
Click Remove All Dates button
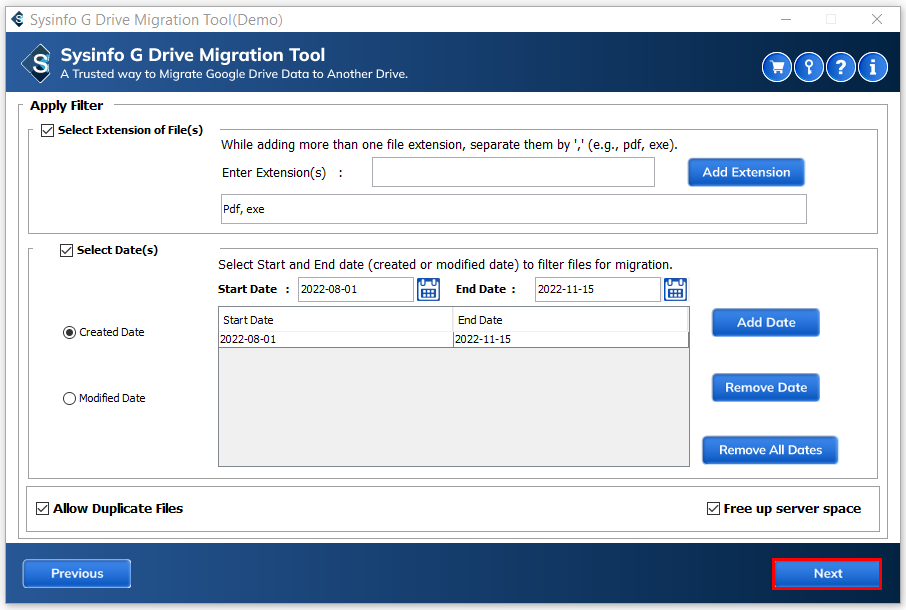(769, 450)
